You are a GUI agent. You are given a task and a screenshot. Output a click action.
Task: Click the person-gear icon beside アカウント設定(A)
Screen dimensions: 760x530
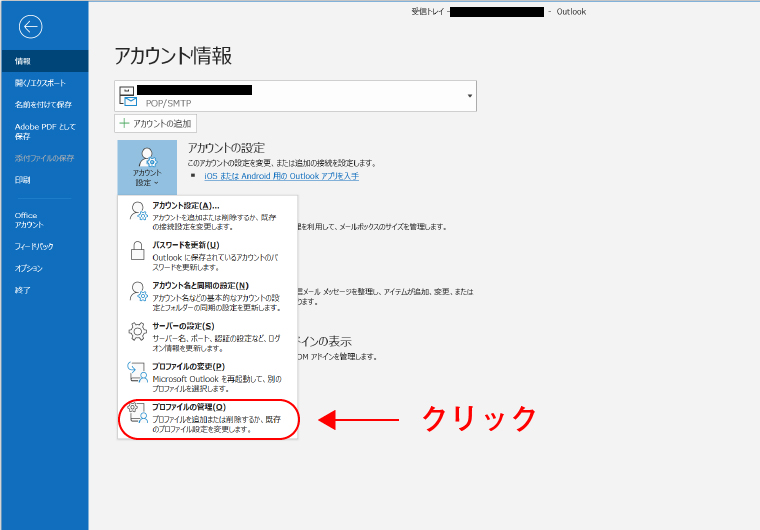tap(138, 211)
